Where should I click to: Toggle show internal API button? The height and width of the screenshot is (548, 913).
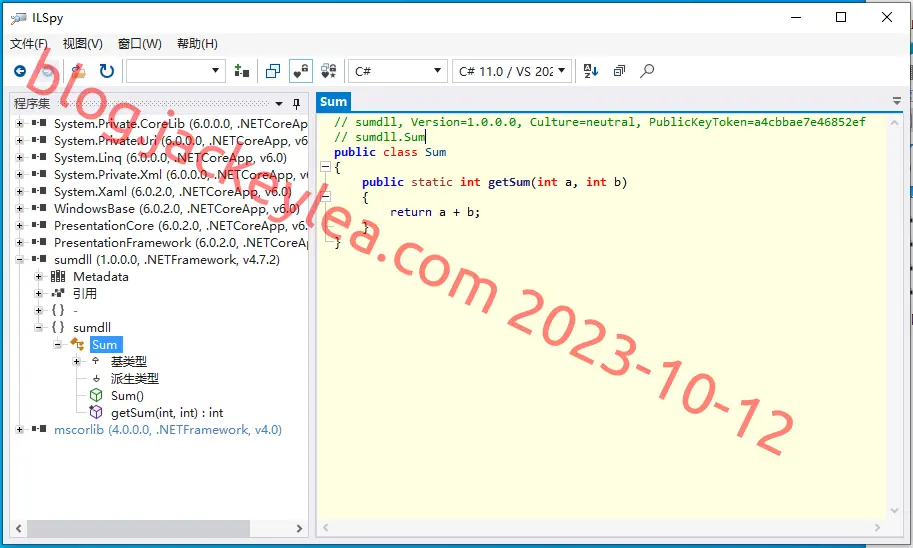(300, 71)
